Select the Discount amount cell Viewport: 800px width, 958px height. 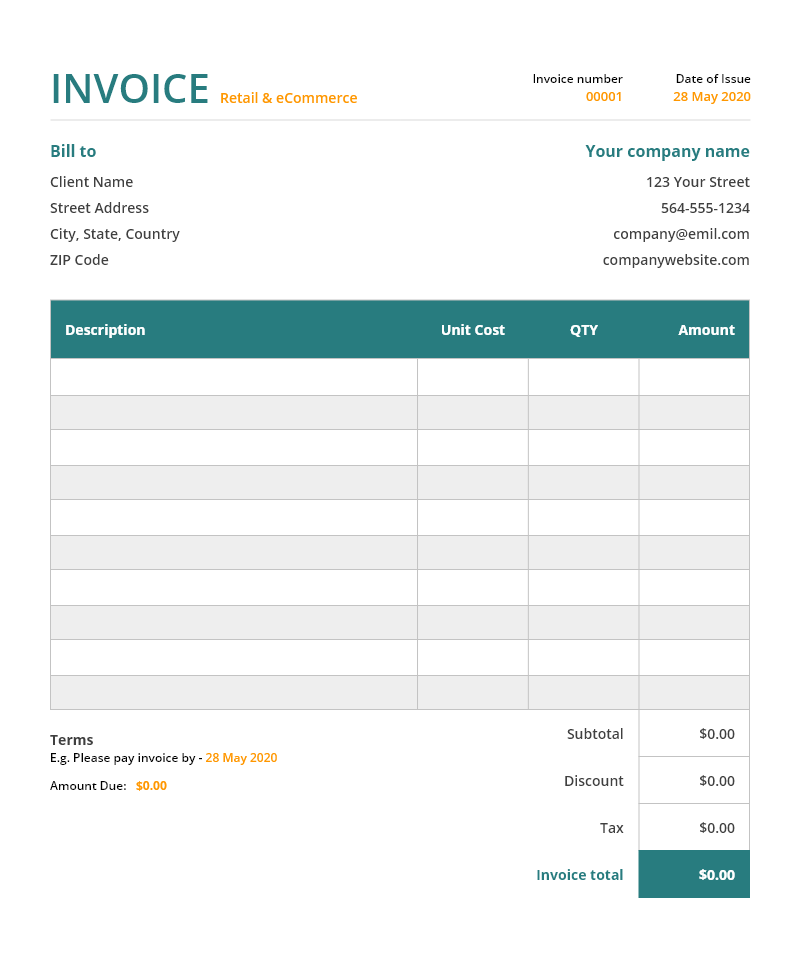(x=695, y=781)
